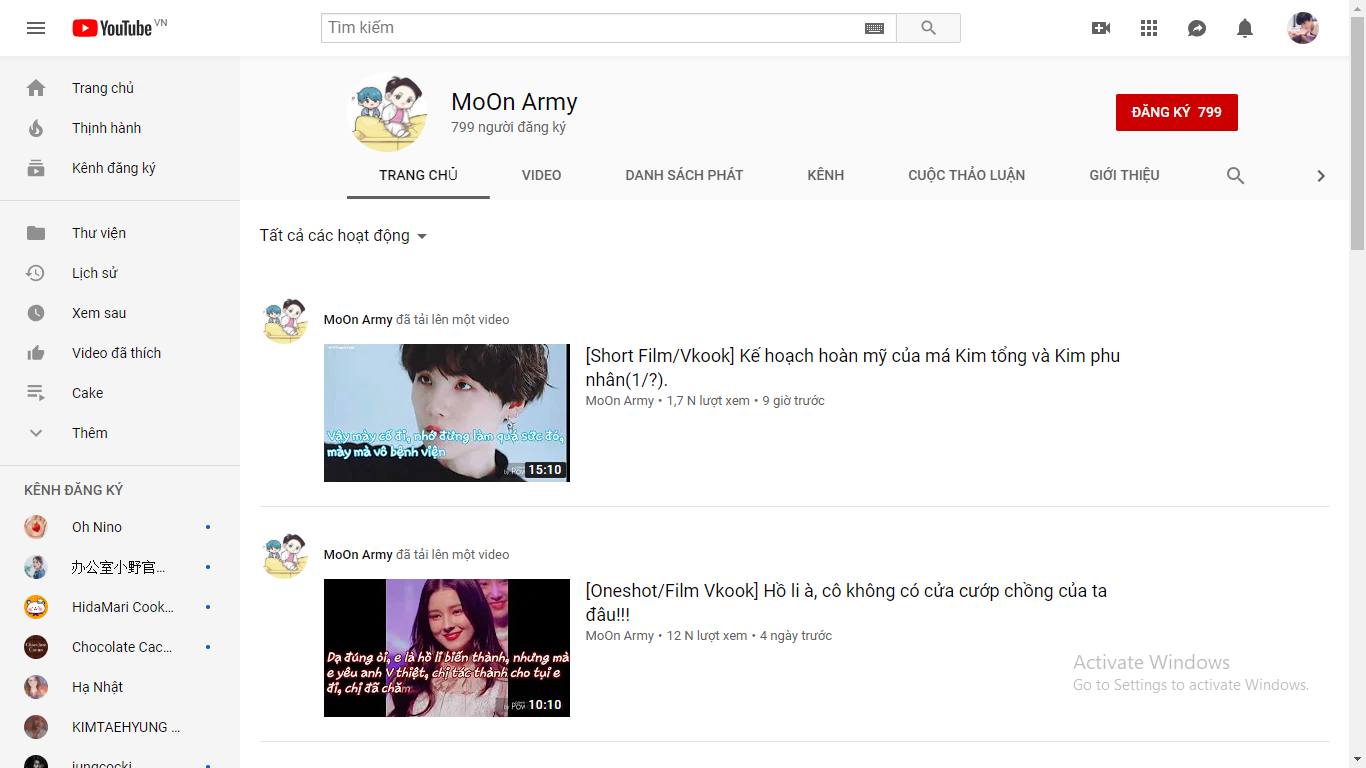Open the YouTube apps grid
The width and height of the screenshot is (1366, 768).
tap(1149, 28)
